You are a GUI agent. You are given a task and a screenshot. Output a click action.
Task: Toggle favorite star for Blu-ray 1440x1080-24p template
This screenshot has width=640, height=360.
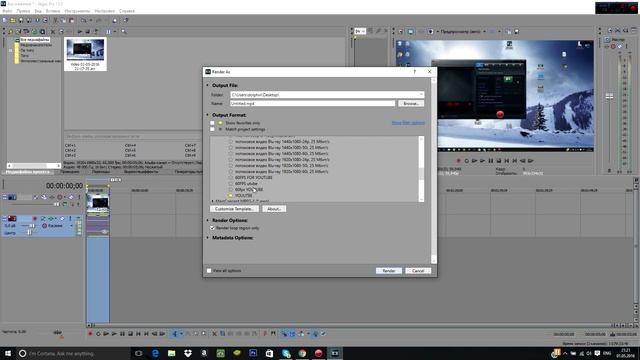(x=231, y=142)
